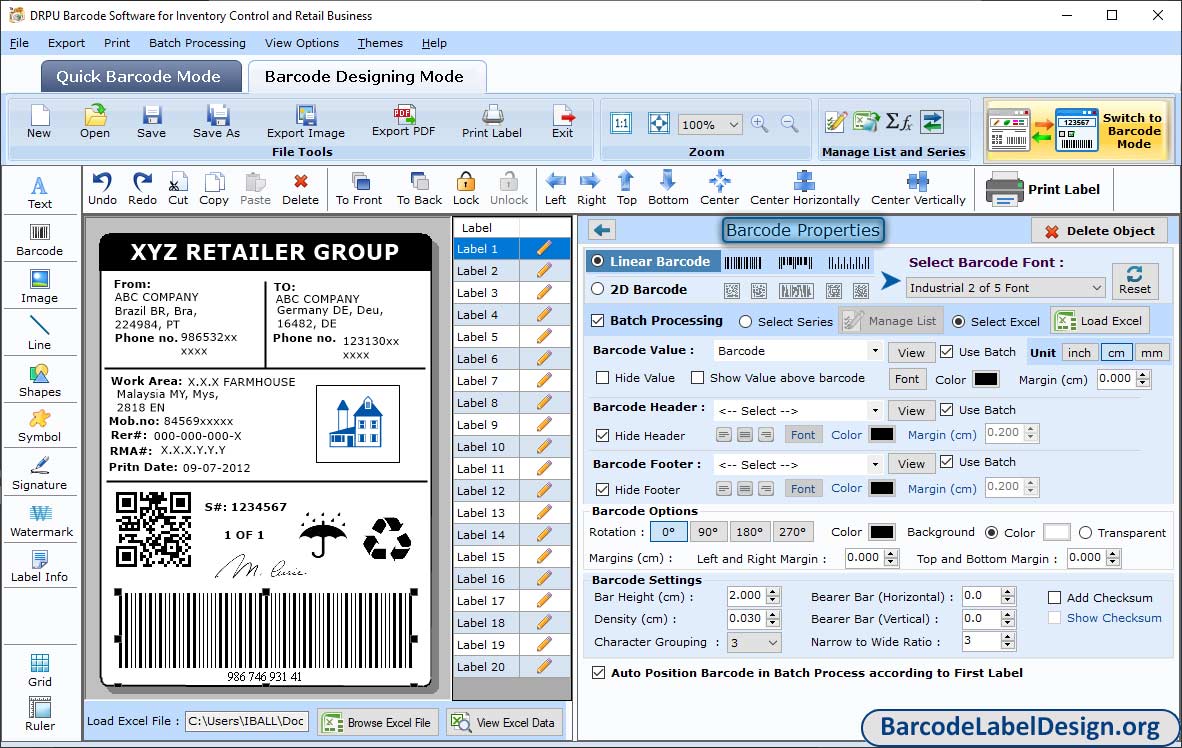Click edit pencil for Label 5
The image size is (1182, 748).
tap(544, 336)
